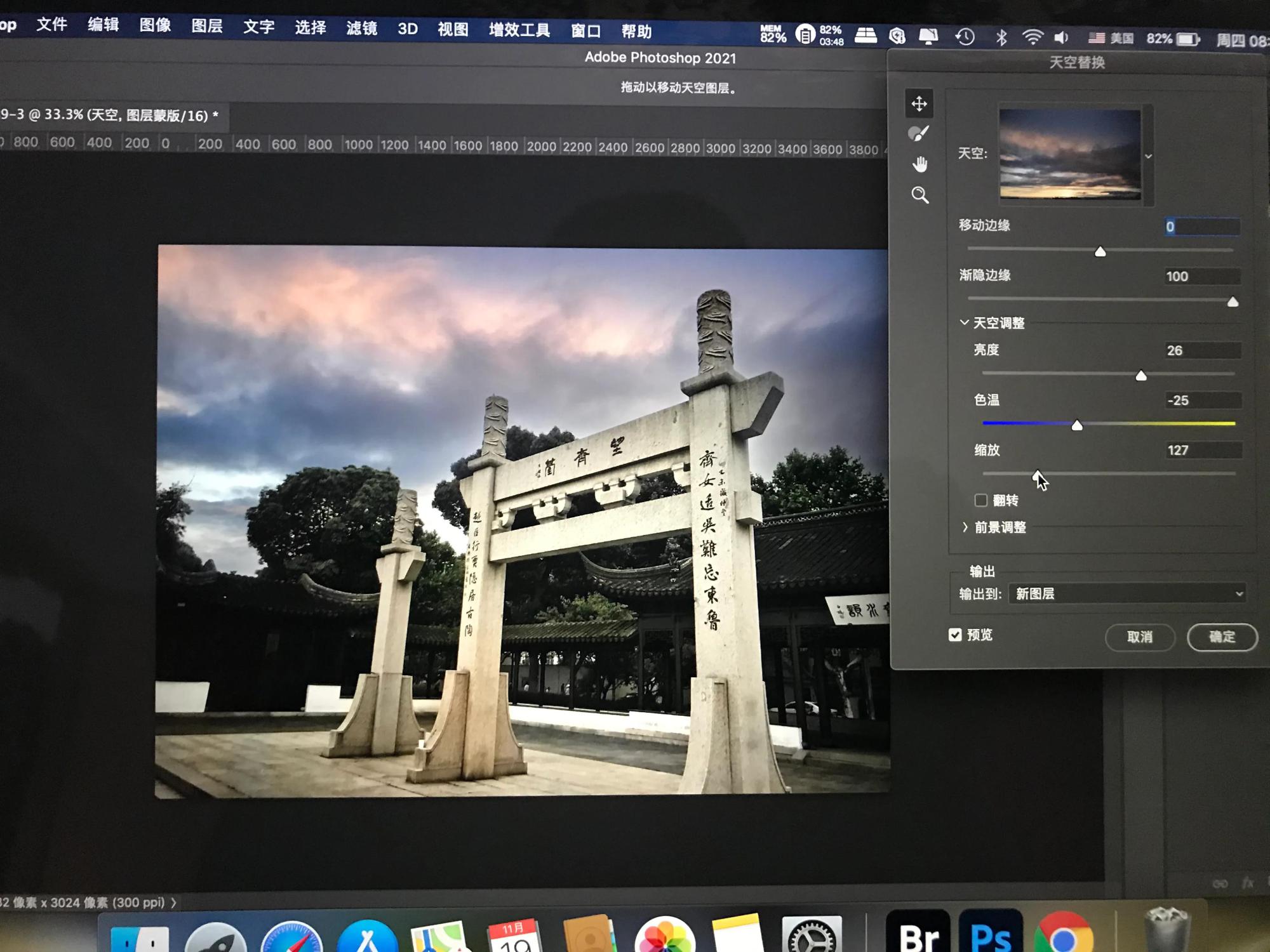Viewport: 1270px width, 952px height.
Task: Open the 编辑 menu
Action: [104, 25]
